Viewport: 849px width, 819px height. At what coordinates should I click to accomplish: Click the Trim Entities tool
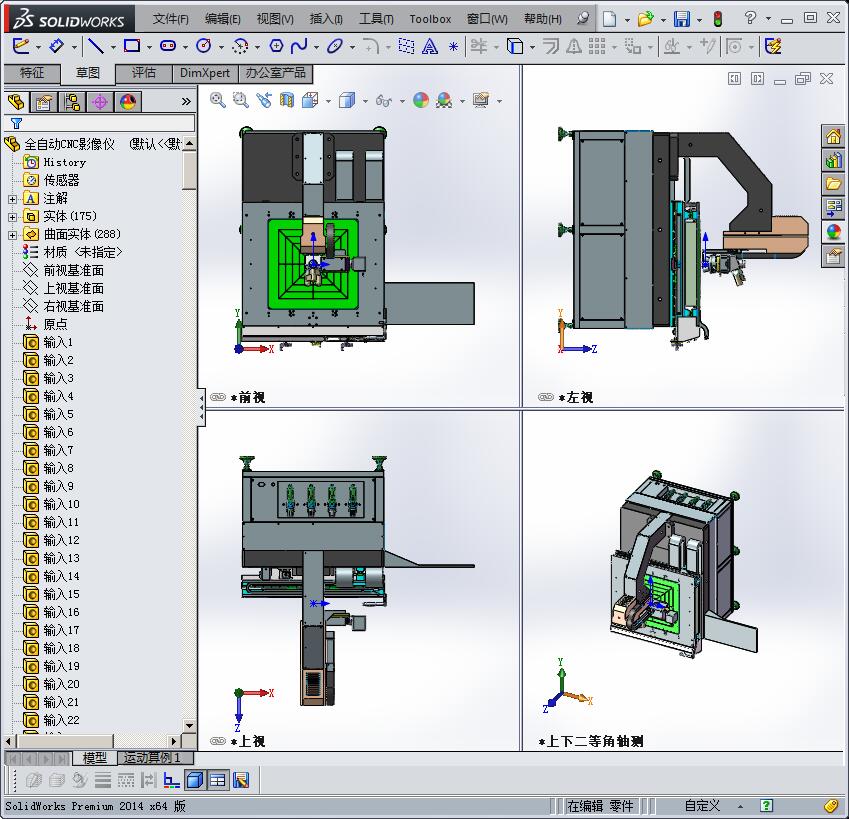(x=478, y=46)
